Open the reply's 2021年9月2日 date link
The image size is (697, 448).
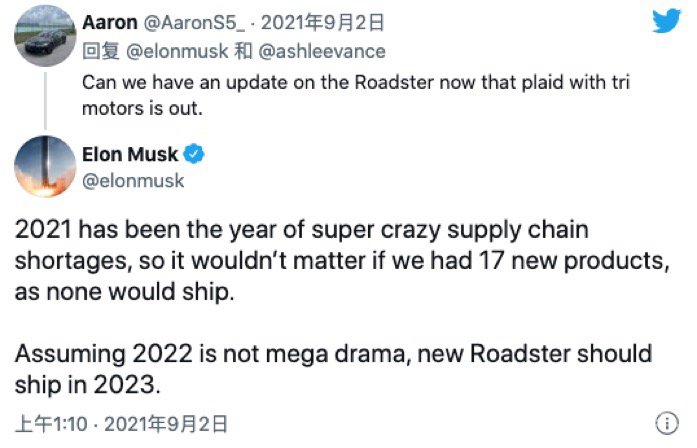click(322, 23)
